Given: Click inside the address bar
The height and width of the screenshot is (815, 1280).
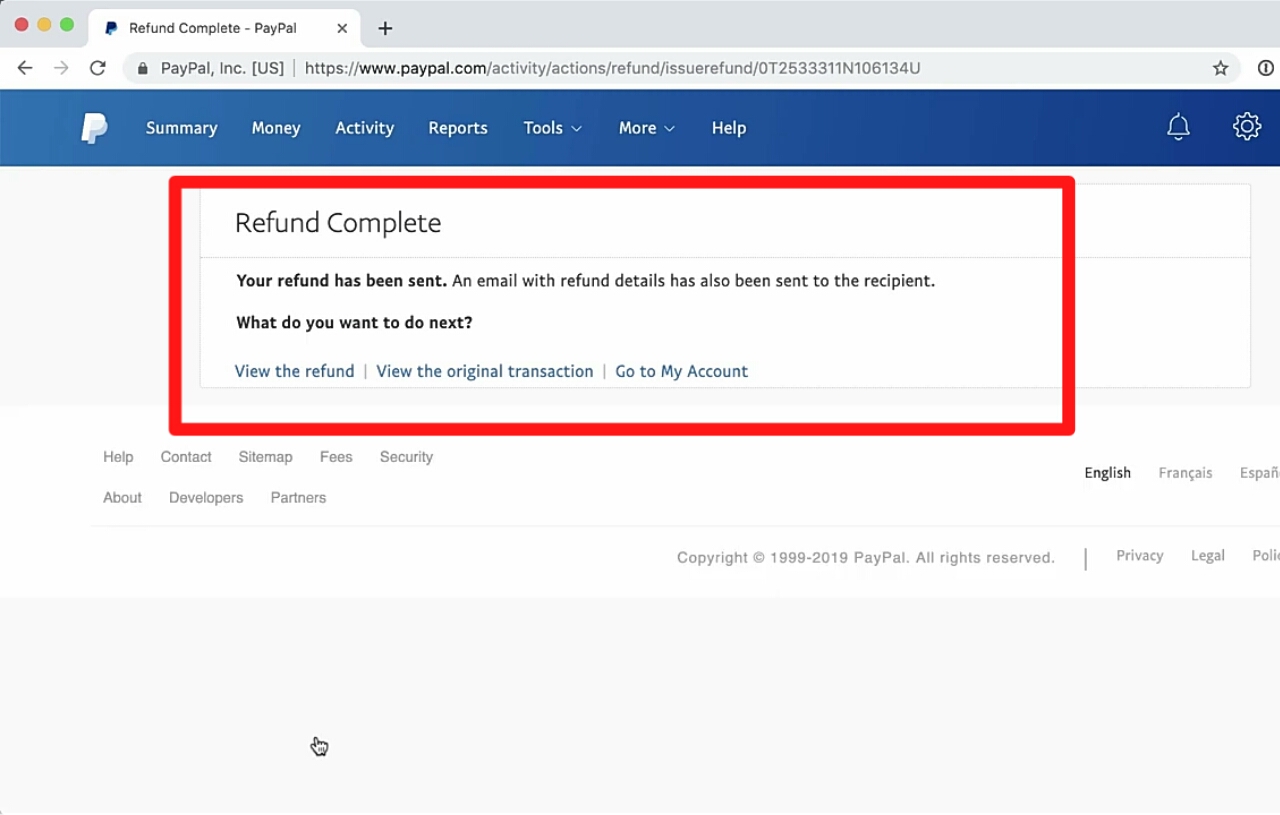Looking at the screenshot, I should (700, 68).
